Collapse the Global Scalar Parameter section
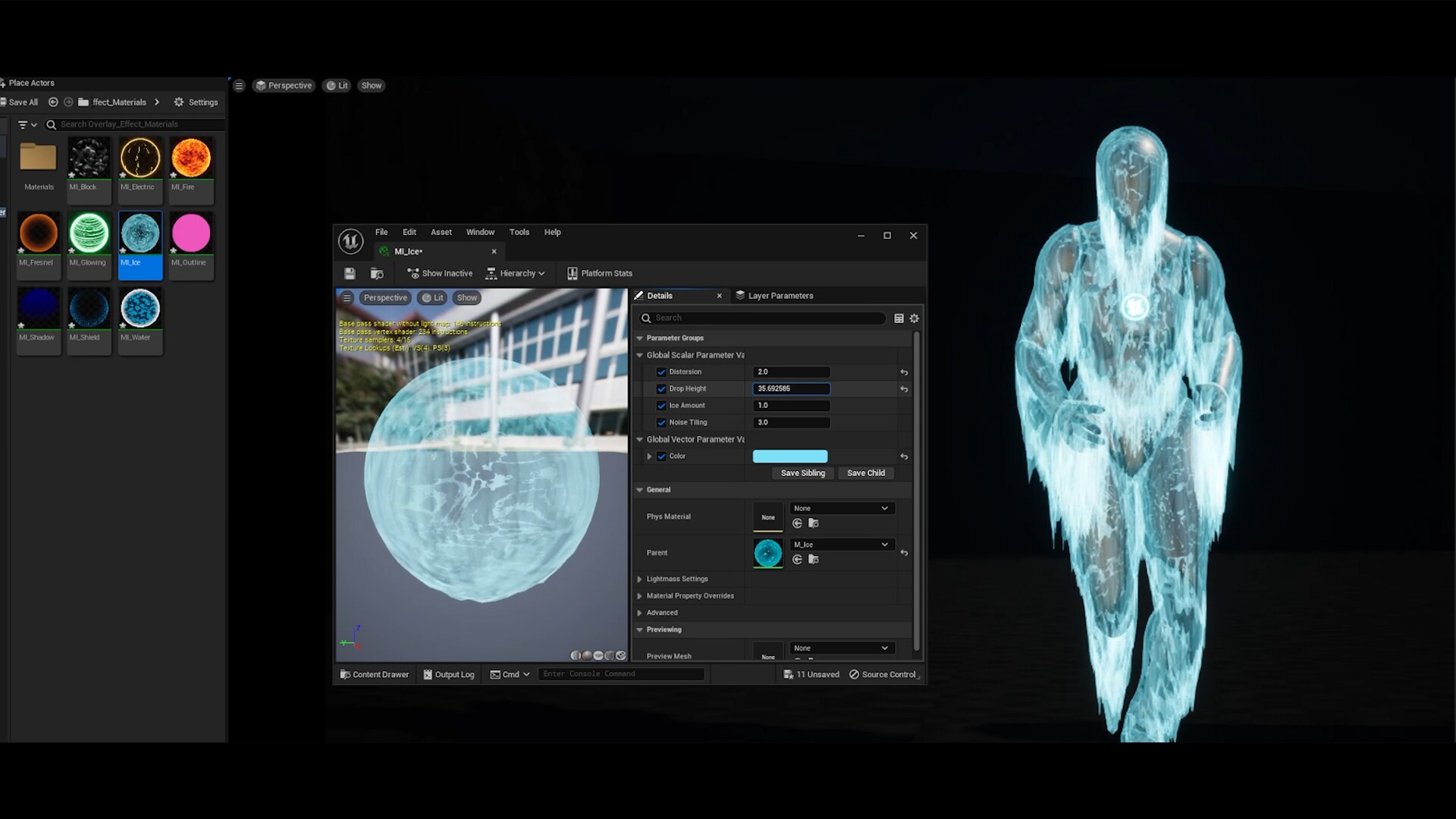Viewport: 1456px width, 819px height. pyautogui.click(x=641, y=355)
